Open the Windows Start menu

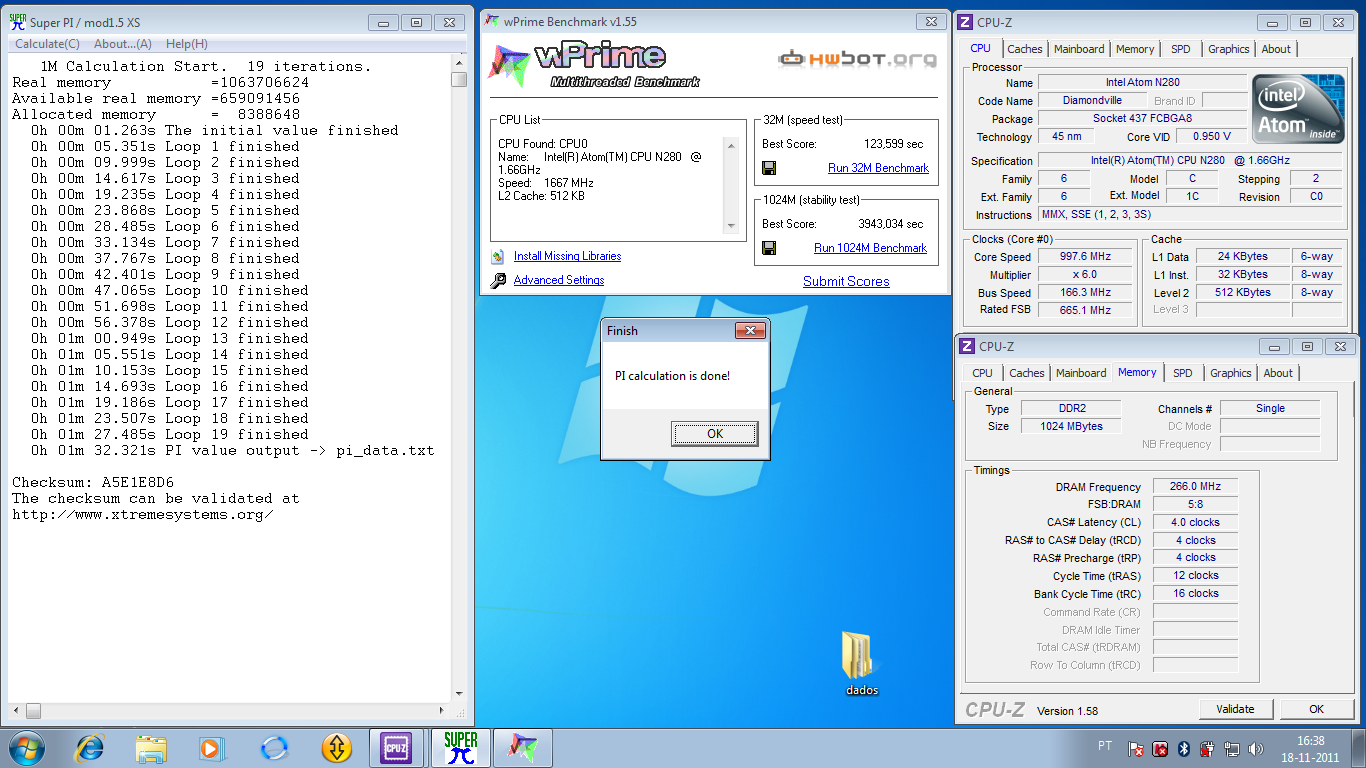25,748
